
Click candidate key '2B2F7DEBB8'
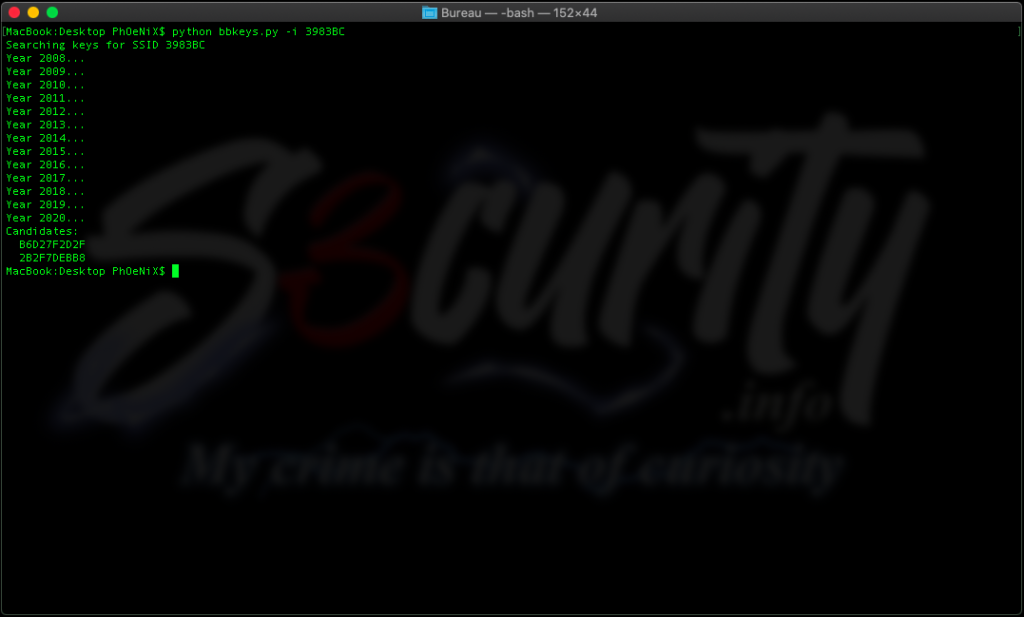pyautogui.click(x=52, y=258)
